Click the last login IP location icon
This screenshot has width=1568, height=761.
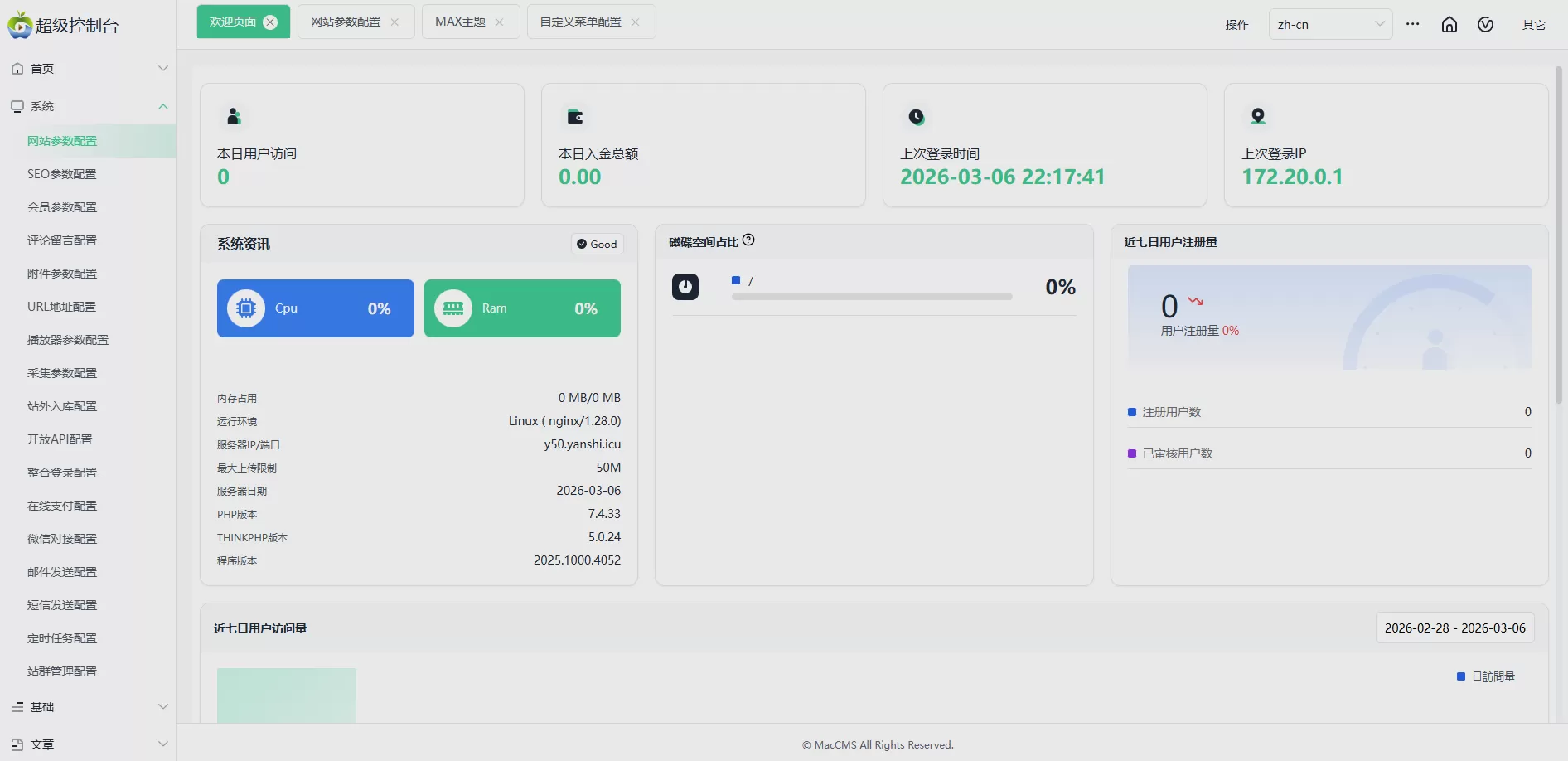(x=1257, y=116)
